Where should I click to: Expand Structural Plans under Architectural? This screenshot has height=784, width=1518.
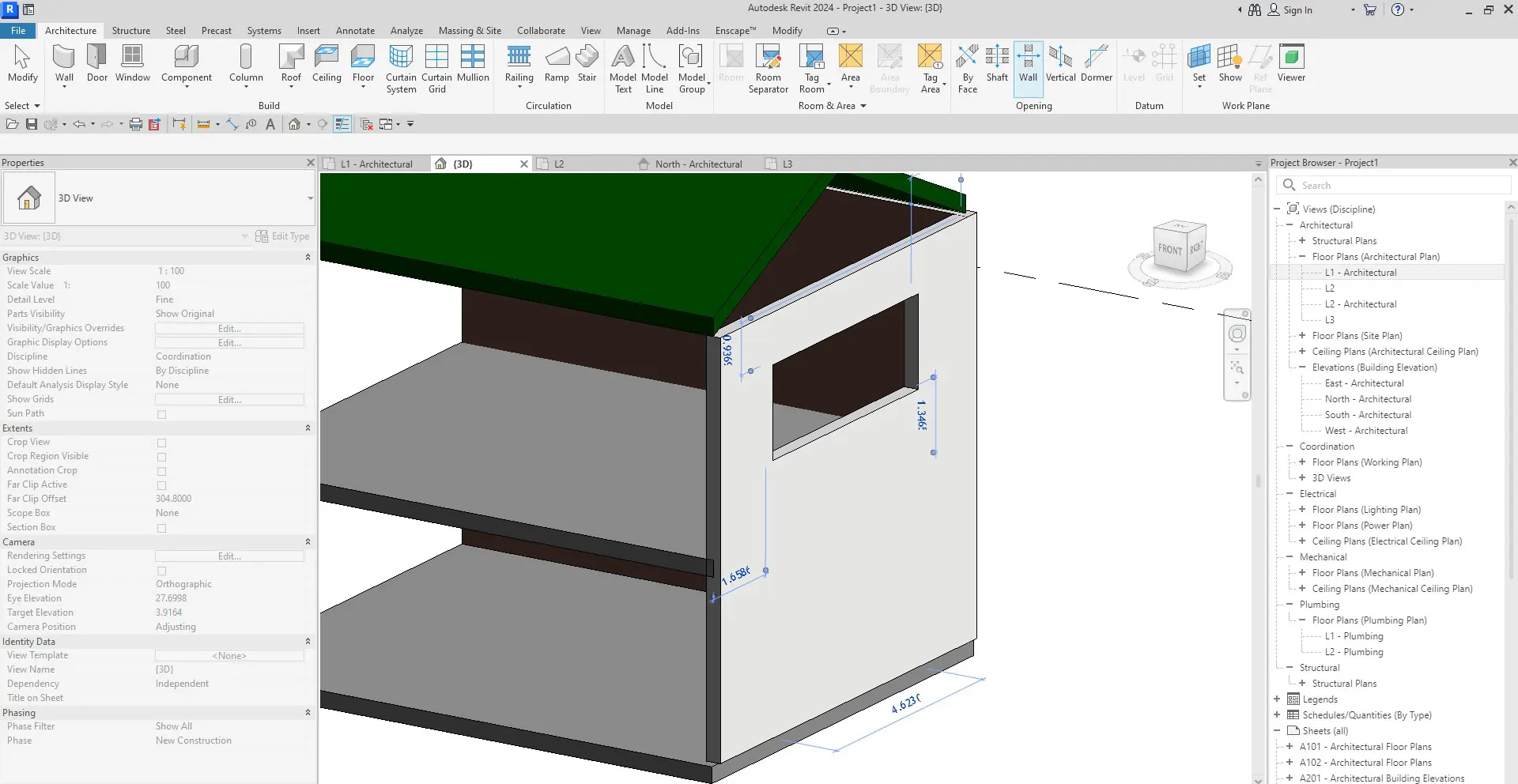point(1302,241)
